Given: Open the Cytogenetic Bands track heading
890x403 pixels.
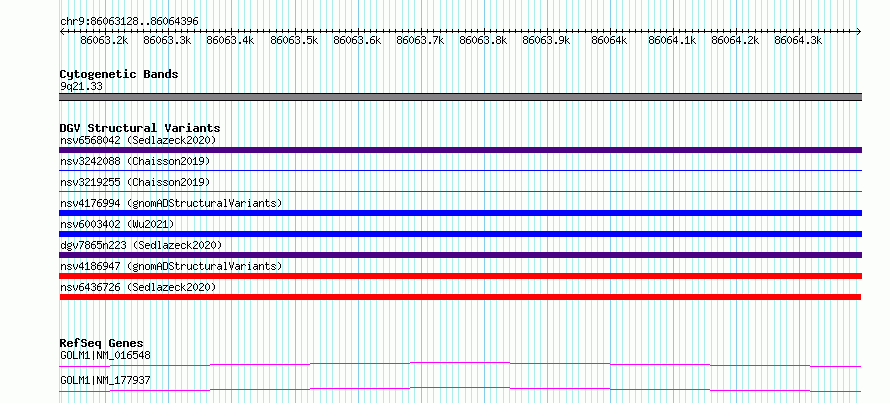Looking at the screenshot, I should pyautogui.click(x=119, y=74).
